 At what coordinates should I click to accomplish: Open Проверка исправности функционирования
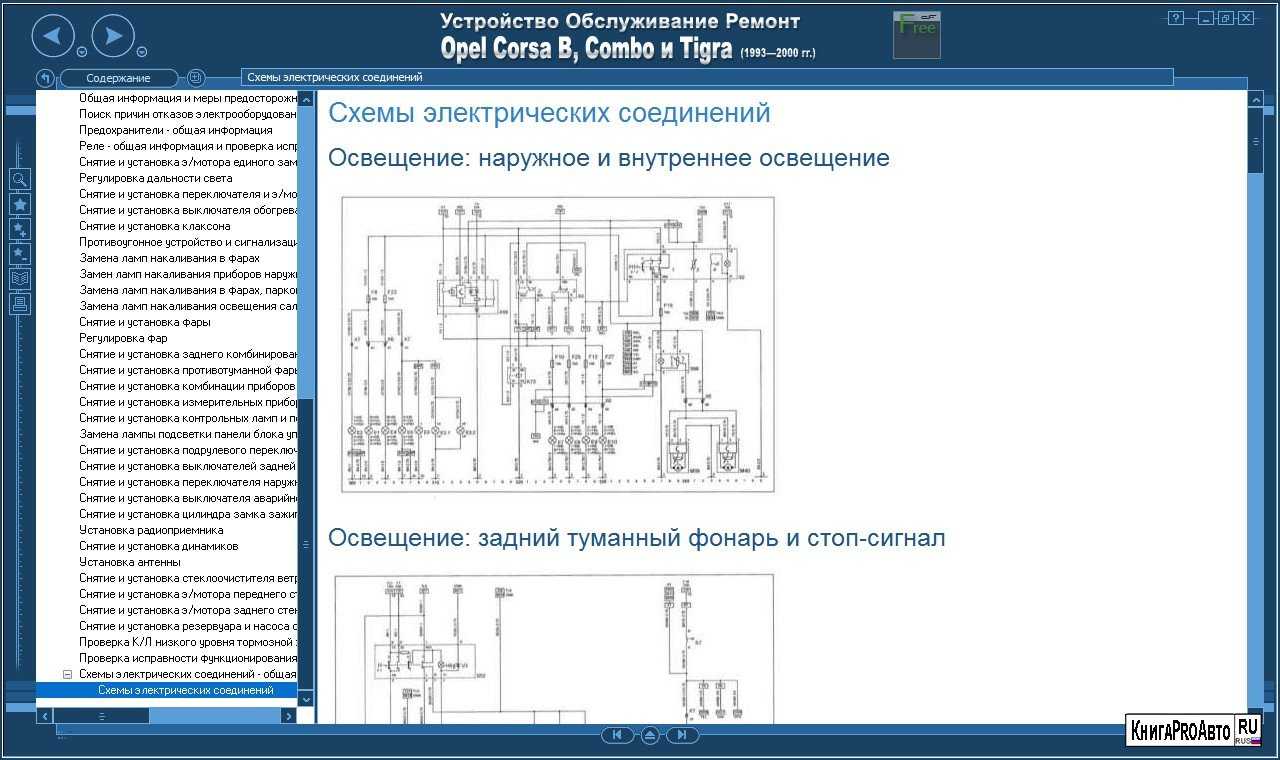(x=188, y=658)
